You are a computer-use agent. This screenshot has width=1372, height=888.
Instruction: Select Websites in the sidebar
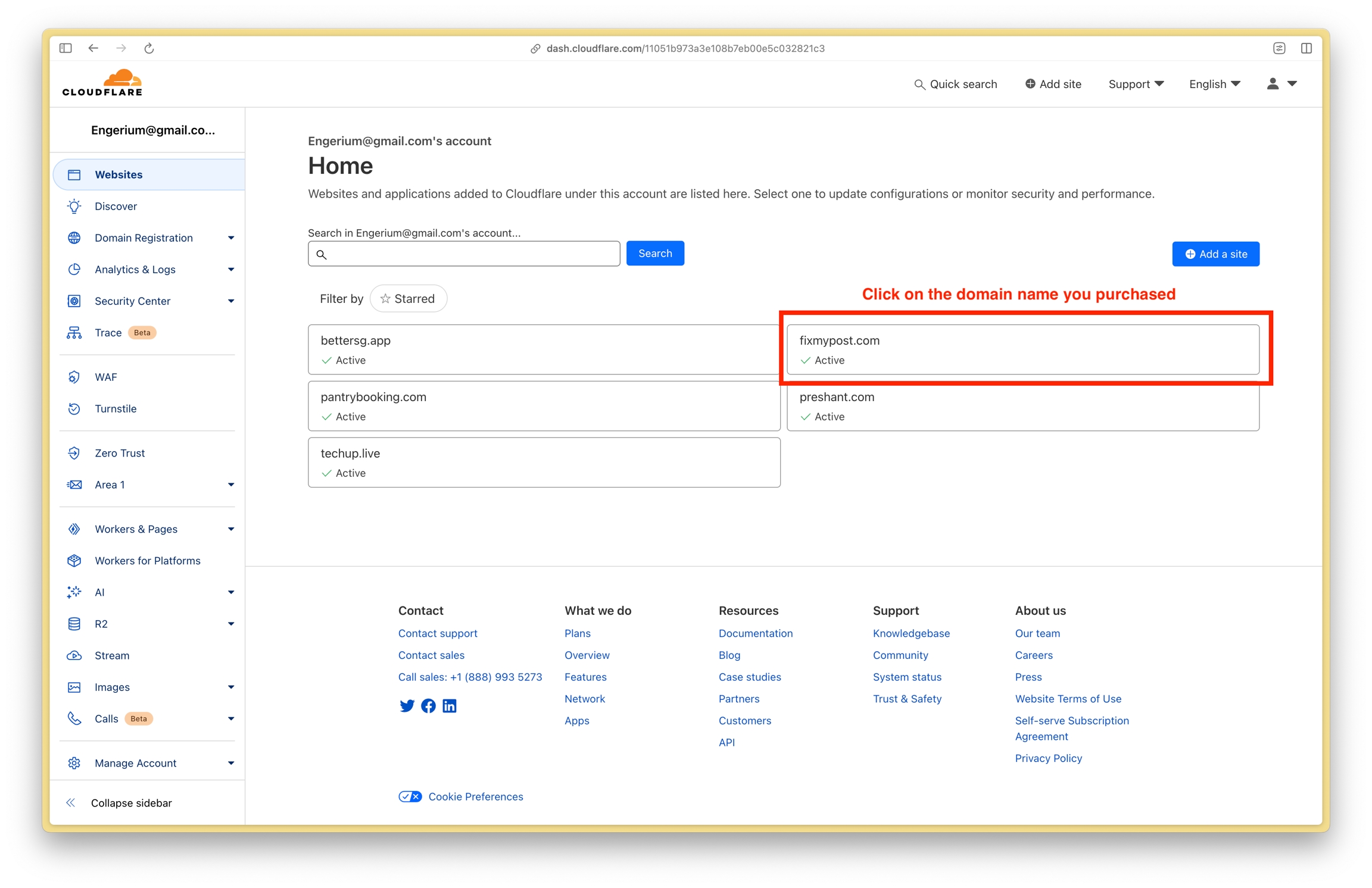tap(149, 174)
